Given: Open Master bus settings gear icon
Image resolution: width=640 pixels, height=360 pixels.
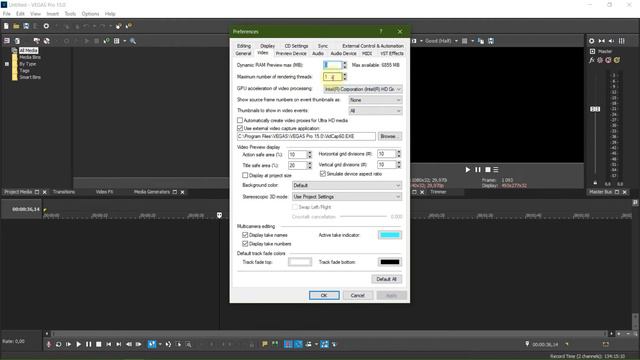Looking at the screenshot, I should 591,41.
